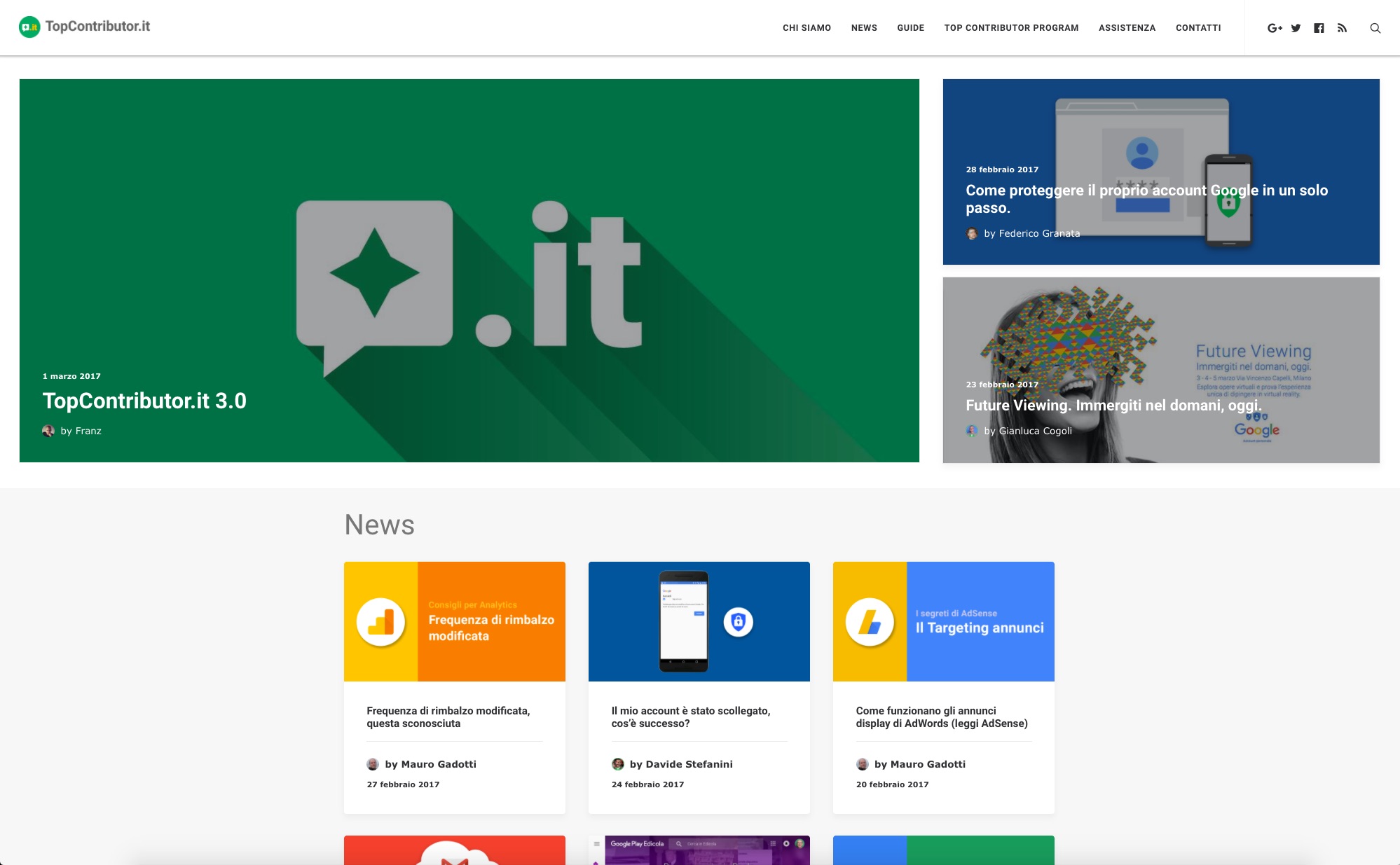Click the date '24 febbraio 2017'

[x=647, y=784]
